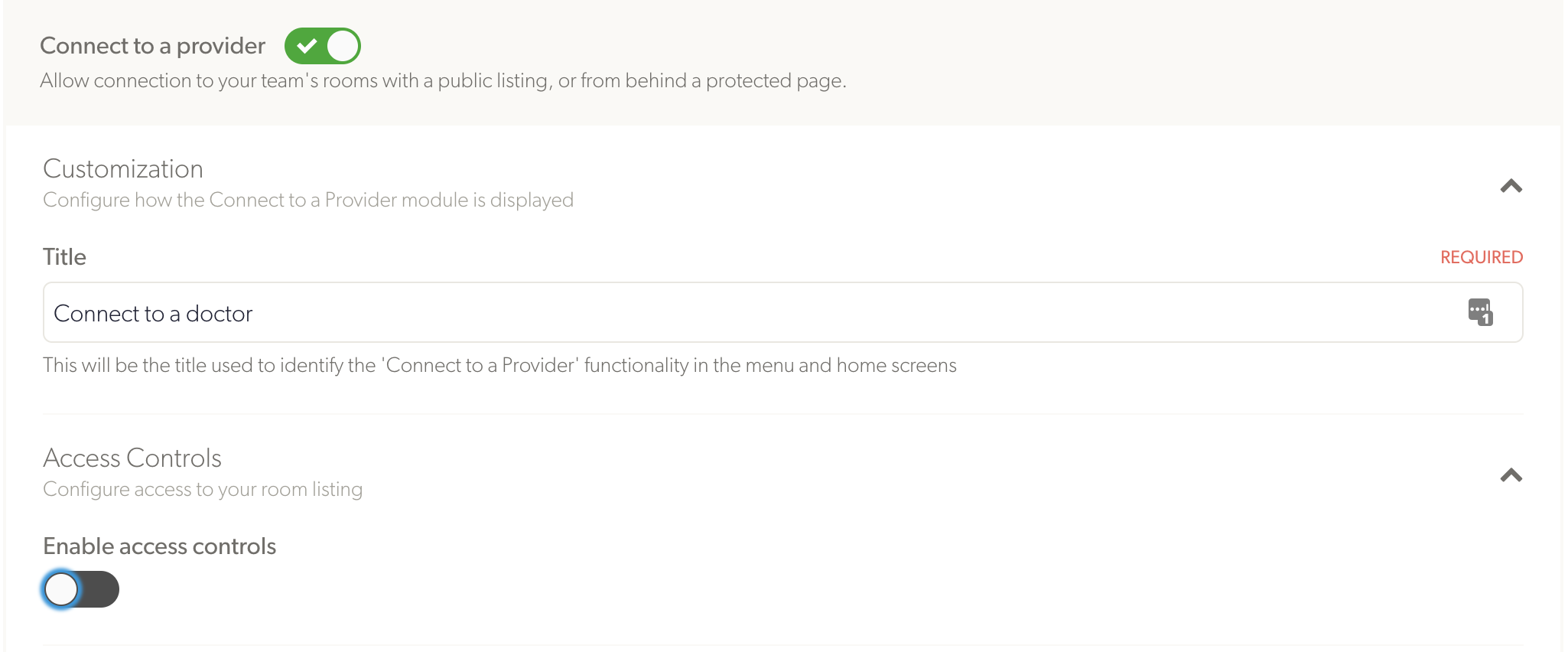The height and width of the screenshot is (652, 1568).
Task: Click the Customization section heading
Action: coord(123,168)
